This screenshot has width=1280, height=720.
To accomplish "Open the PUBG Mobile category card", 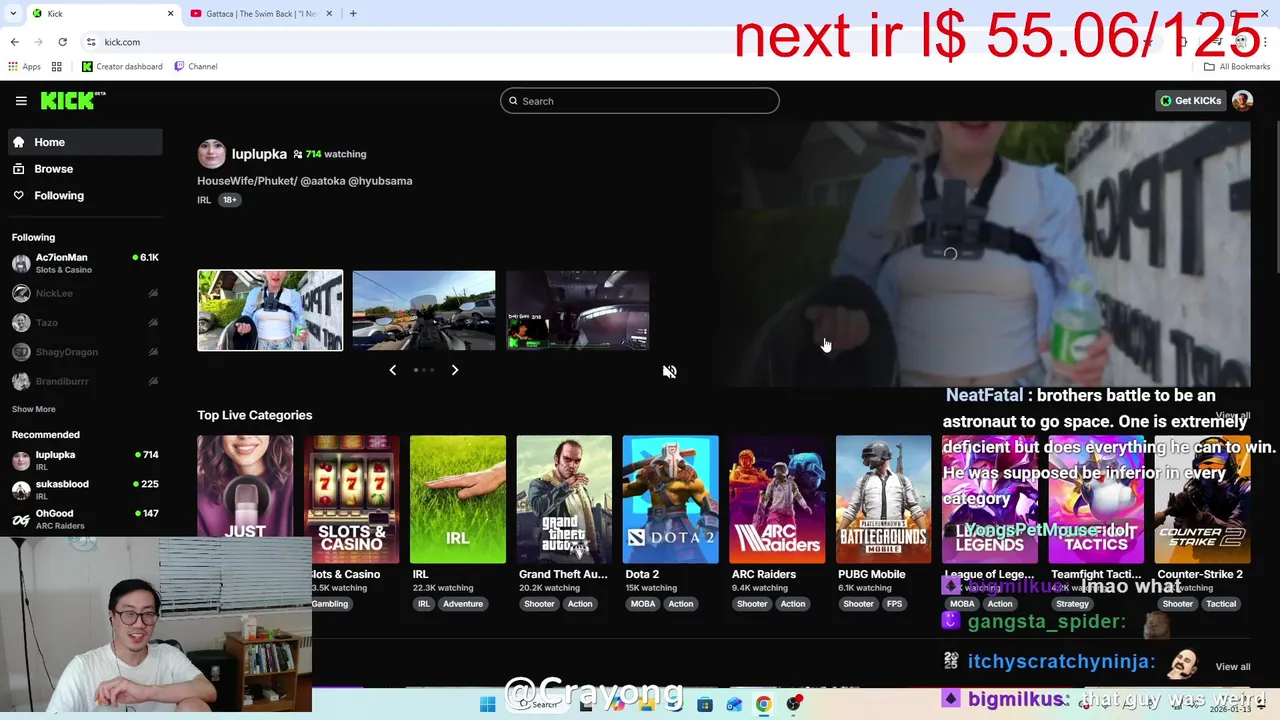I will pyautogui.click(x=883, y=499).
